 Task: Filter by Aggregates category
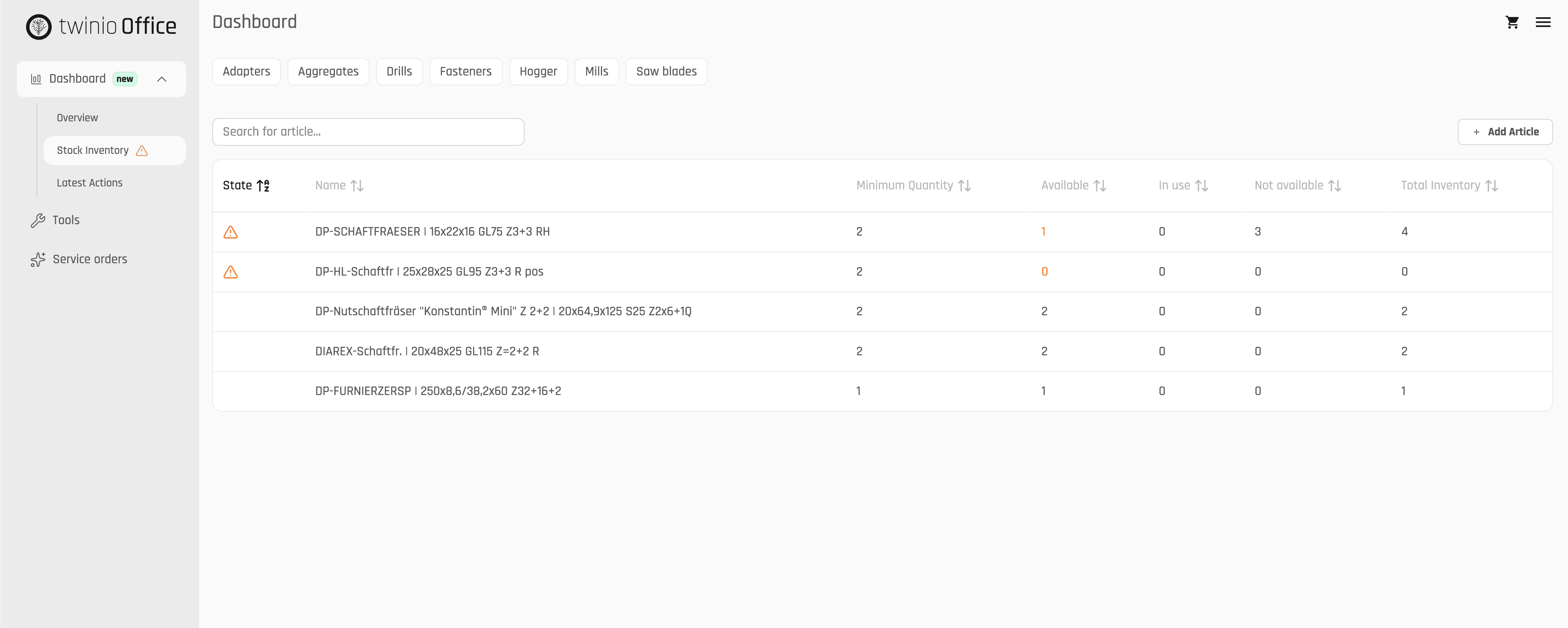(x=328, y=72)
